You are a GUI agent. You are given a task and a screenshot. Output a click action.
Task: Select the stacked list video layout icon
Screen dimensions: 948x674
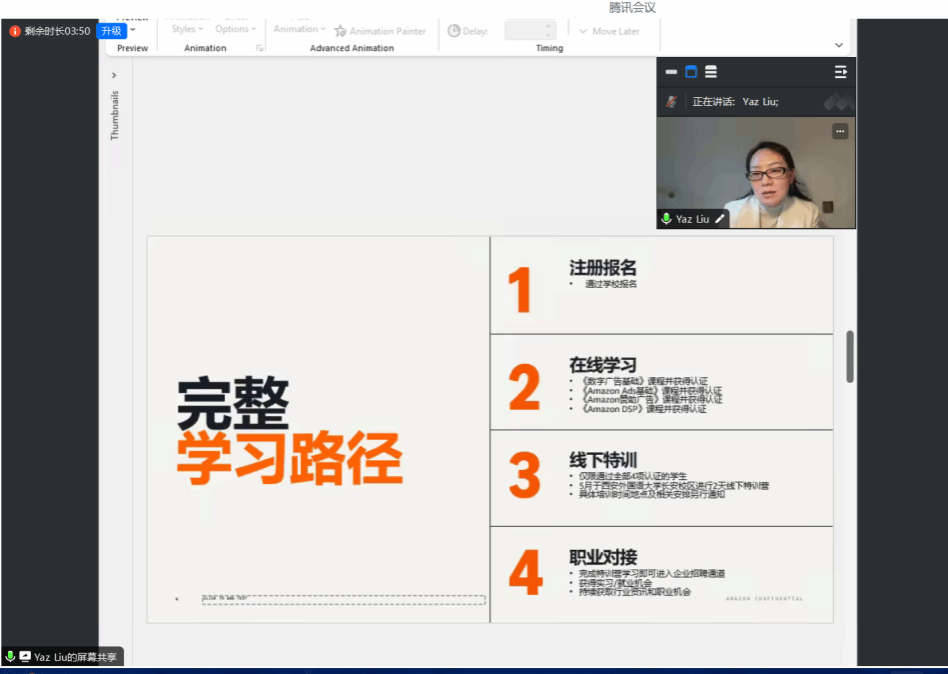click(711, 72)
